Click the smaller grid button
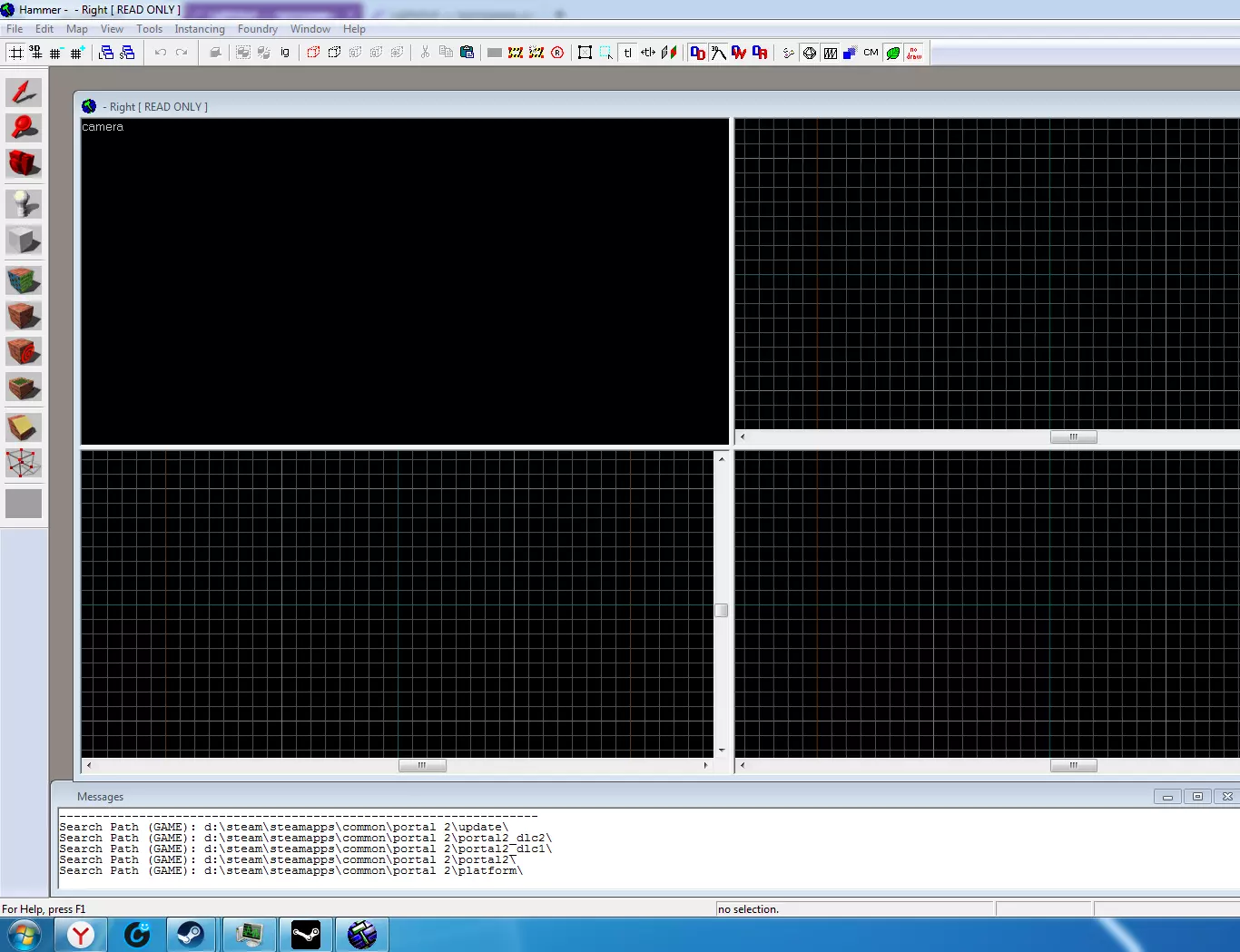 [55, 53]
